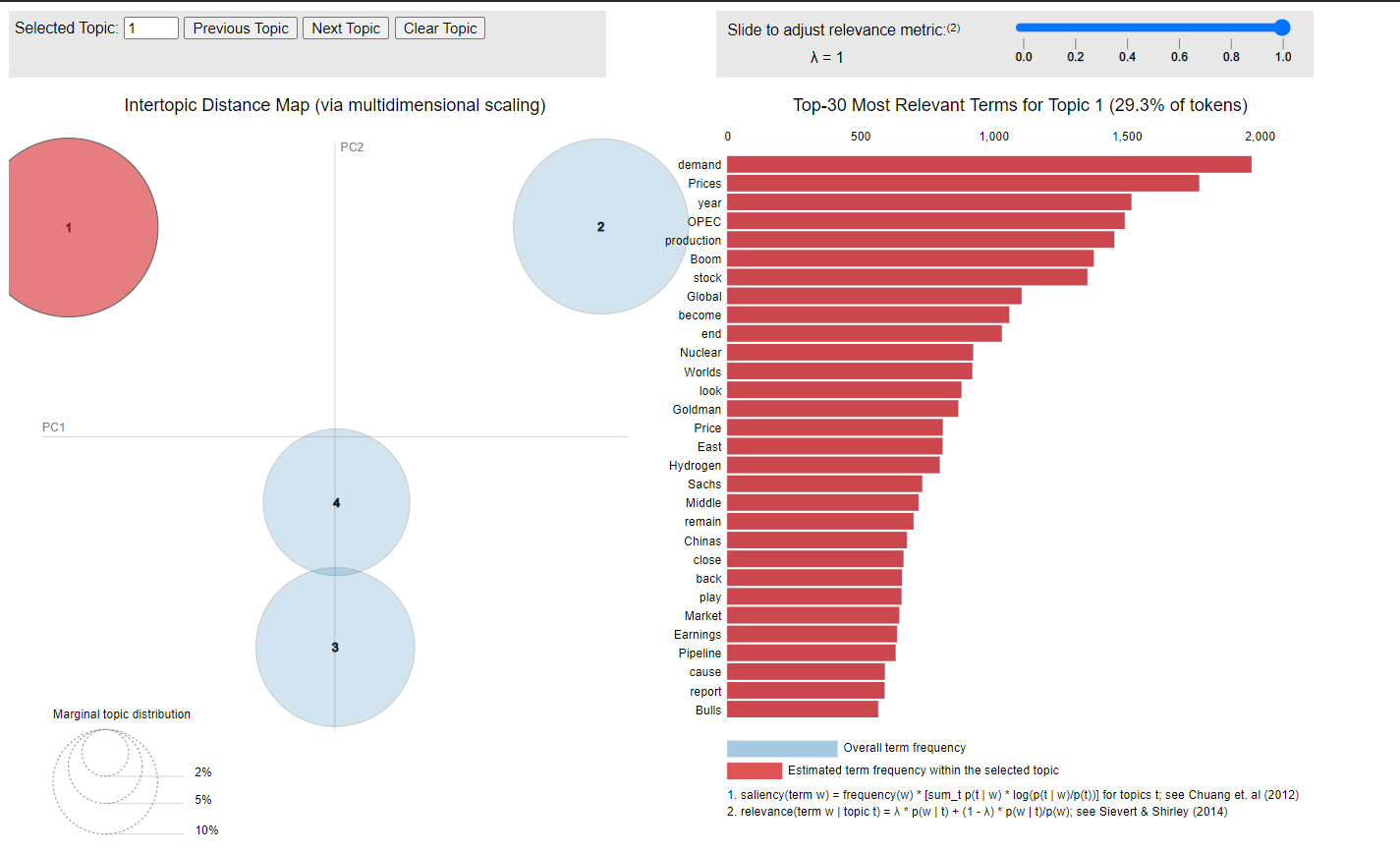Focus the Selected Topic input field

click(x=151, y=28)
